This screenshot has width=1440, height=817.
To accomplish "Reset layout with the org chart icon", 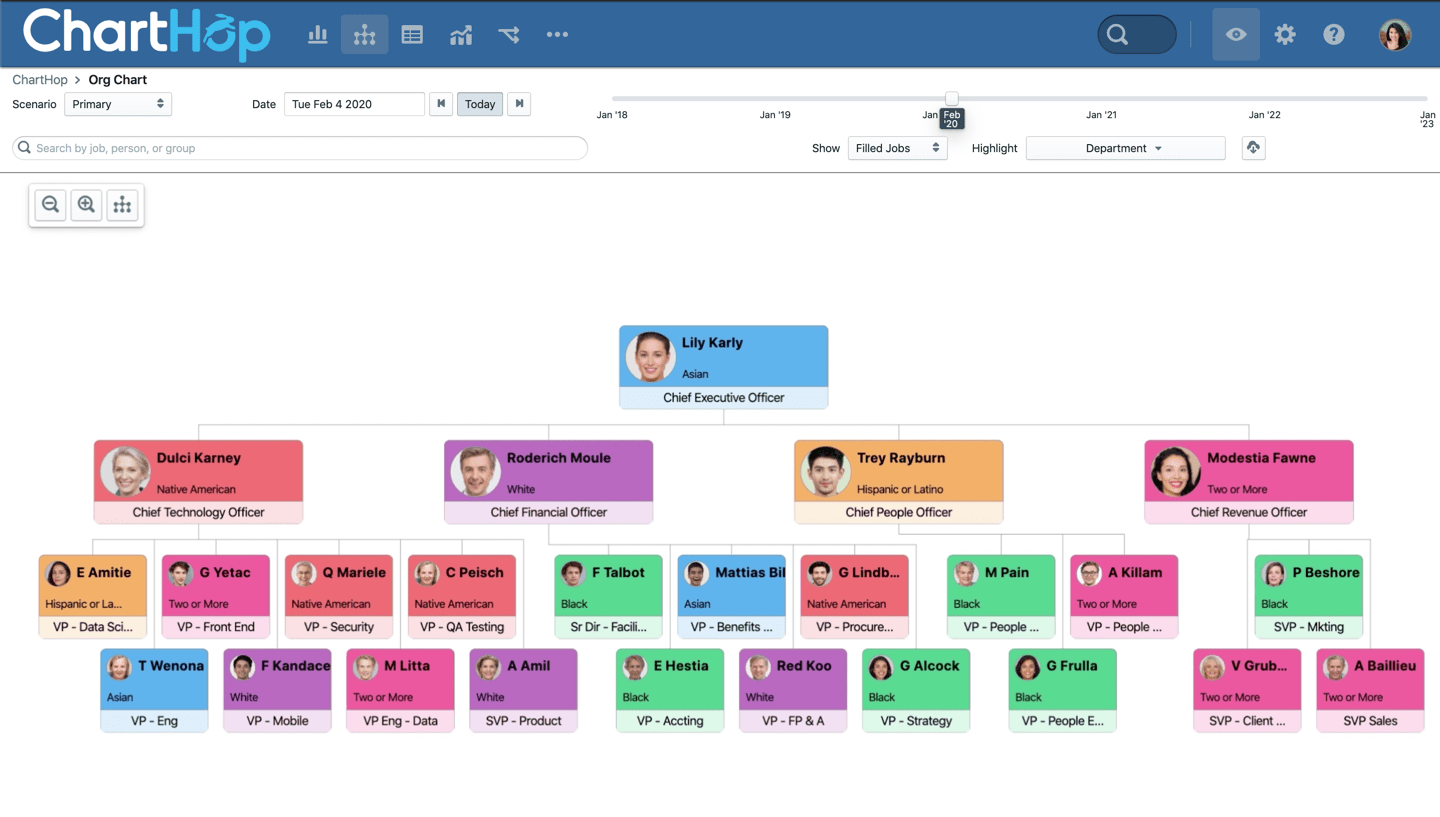I will coord(122,204).
